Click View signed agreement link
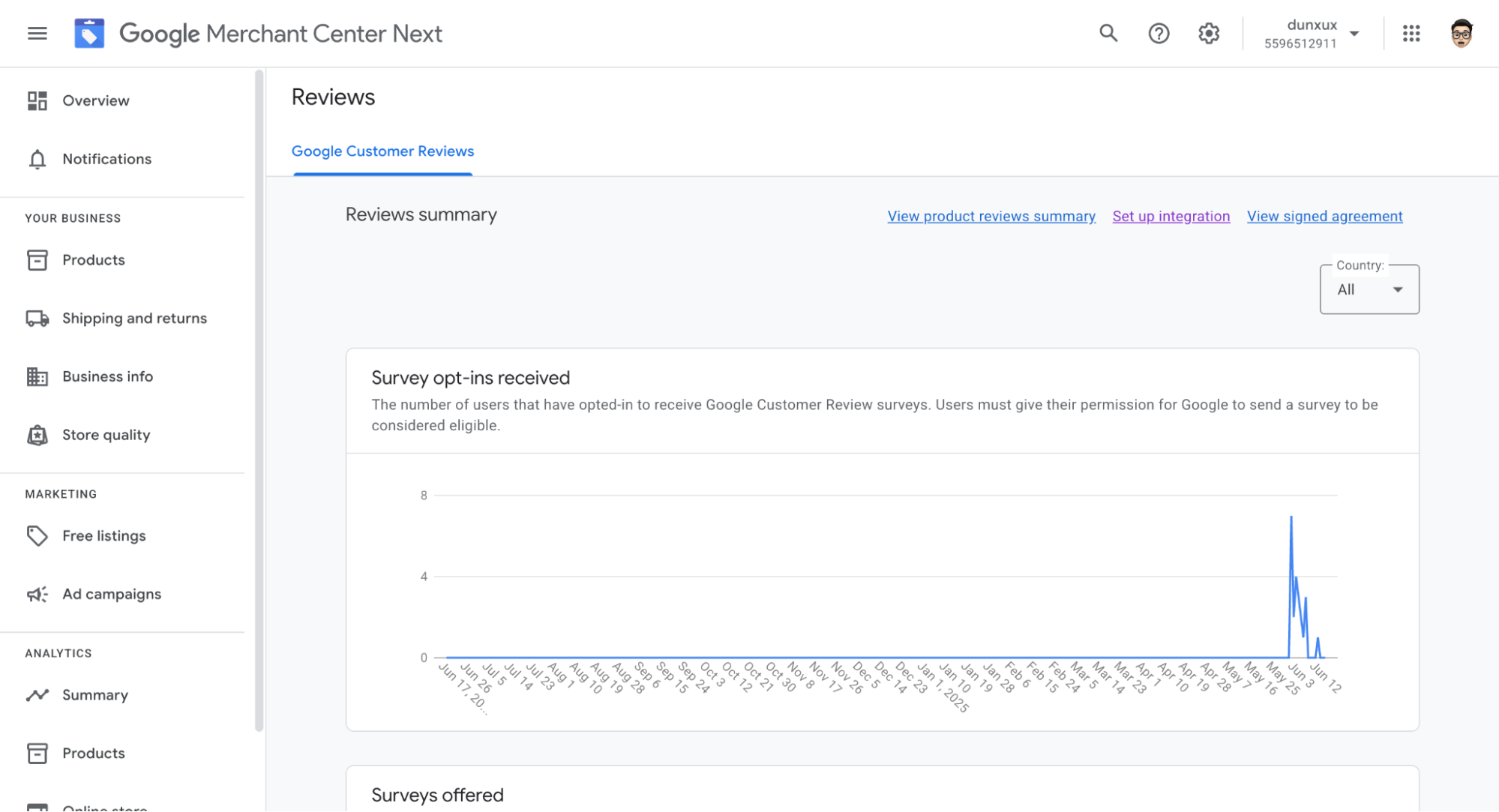Screen dimensions: 1499x812 coord(1324,216)
